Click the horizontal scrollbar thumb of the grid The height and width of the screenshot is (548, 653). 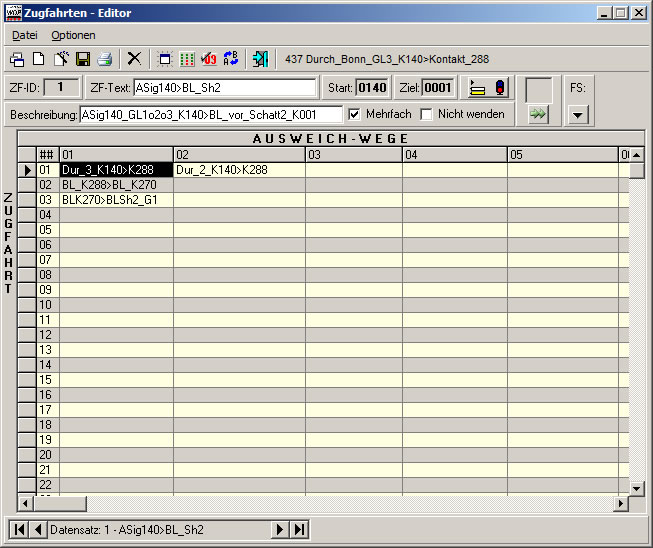(60, 503)
